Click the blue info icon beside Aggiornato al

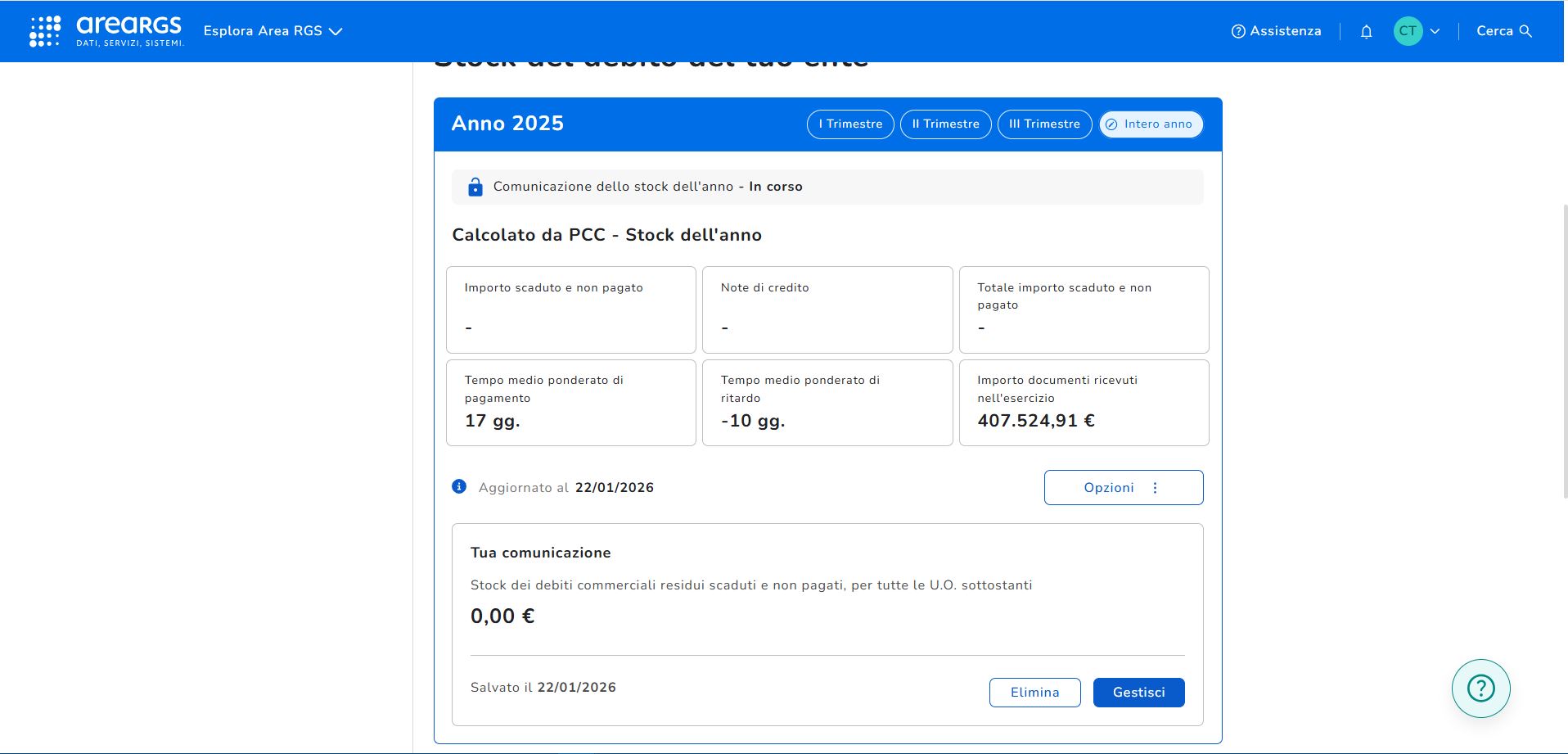coord(459,486)
